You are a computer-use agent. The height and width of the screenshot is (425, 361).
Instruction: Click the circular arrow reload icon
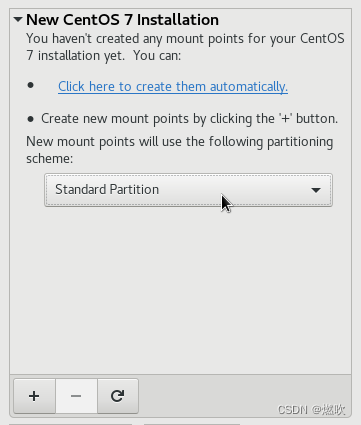(x=117, y=396)
